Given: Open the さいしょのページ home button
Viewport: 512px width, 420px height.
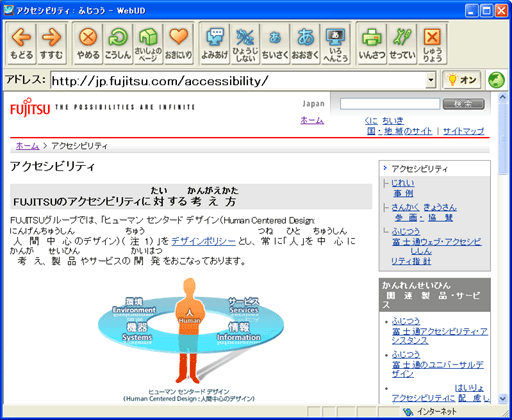Looking at the screenshot, I should (x=148, y=44).
